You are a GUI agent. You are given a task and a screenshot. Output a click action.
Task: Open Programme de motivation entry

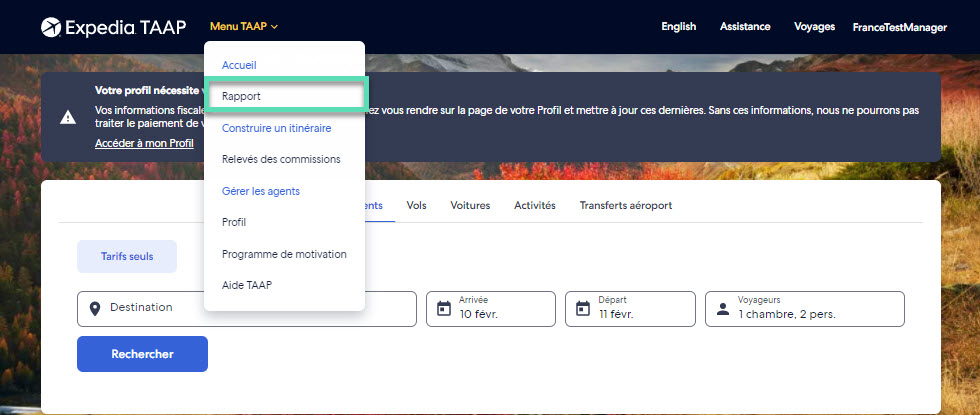[284, 254]
